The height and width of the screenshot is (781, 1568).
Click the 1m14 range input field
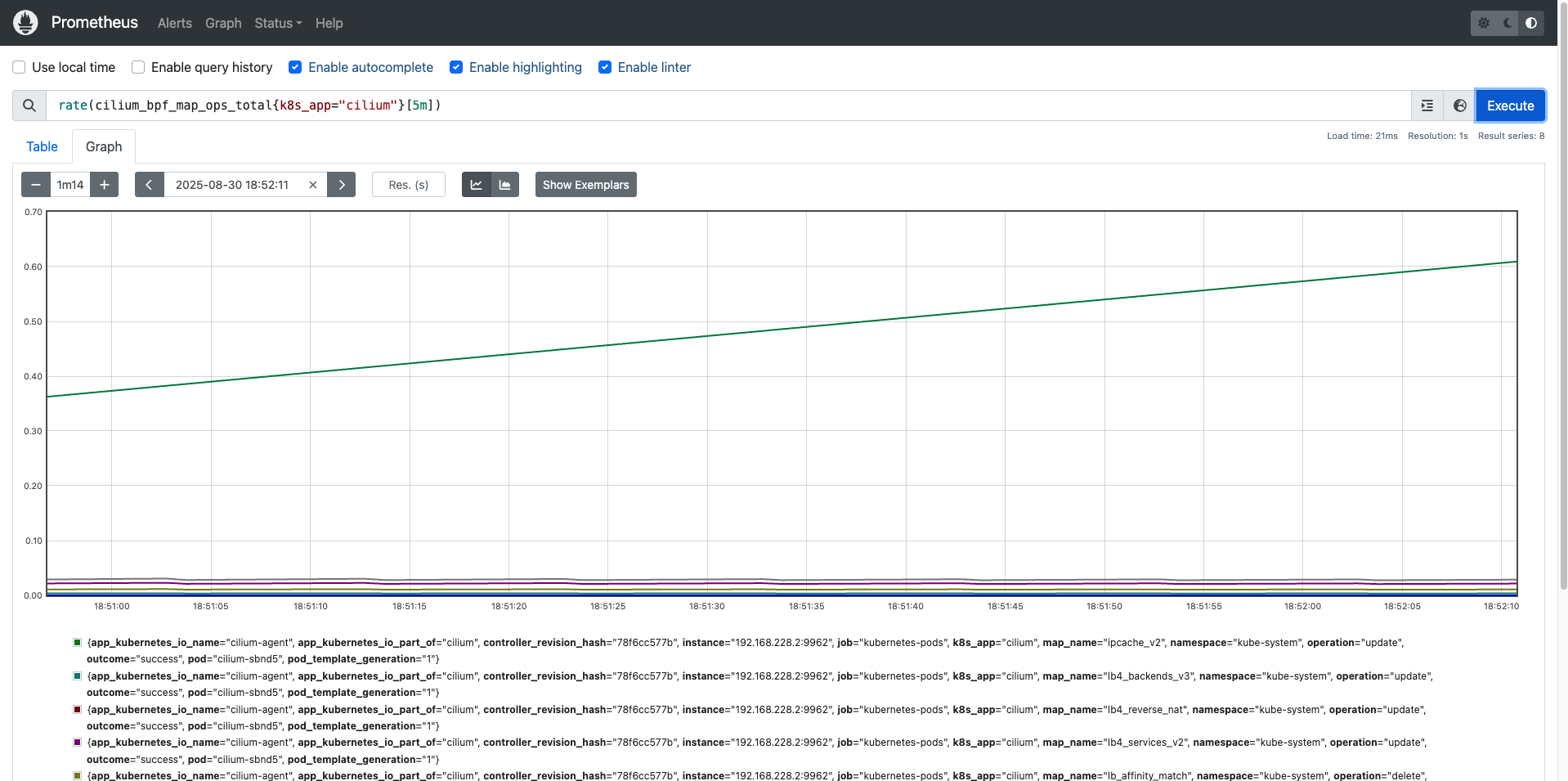point(70,185)
